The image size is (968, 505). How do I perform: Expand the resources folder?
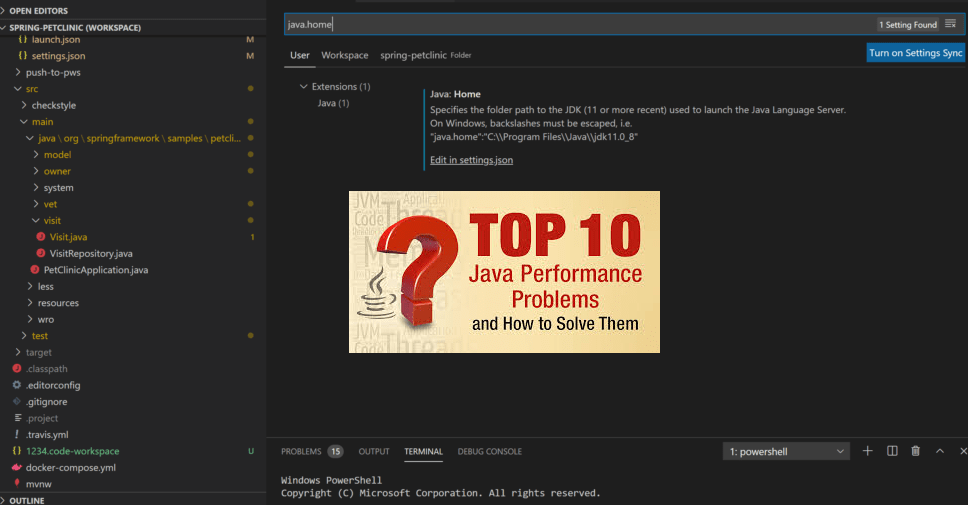pyautogui.click(x=58, y=303)
